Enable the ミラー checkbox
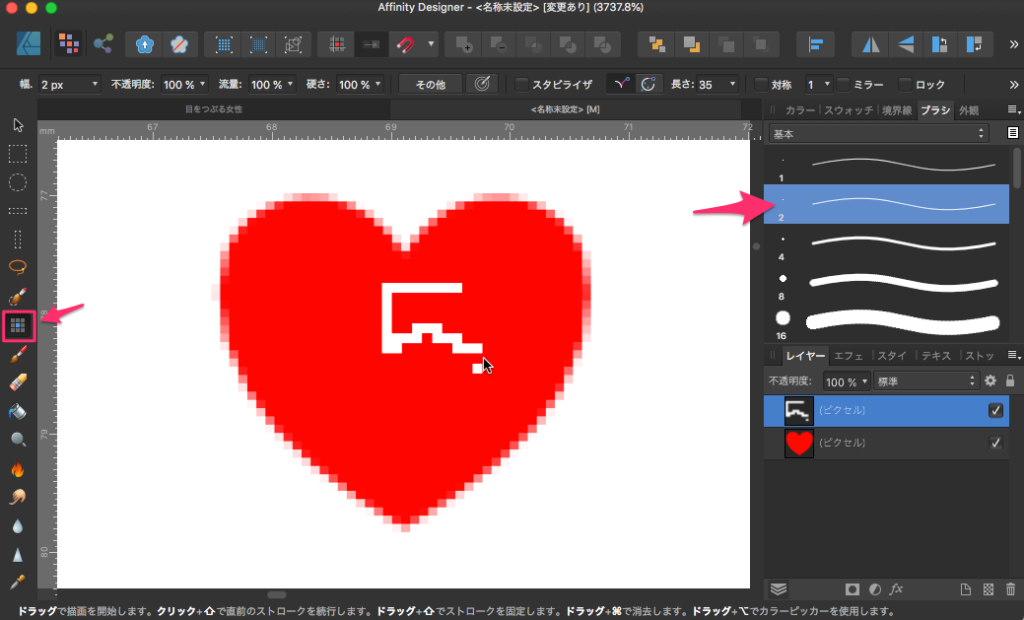Viewport: 1024px width, 620px height. [843, 85]
